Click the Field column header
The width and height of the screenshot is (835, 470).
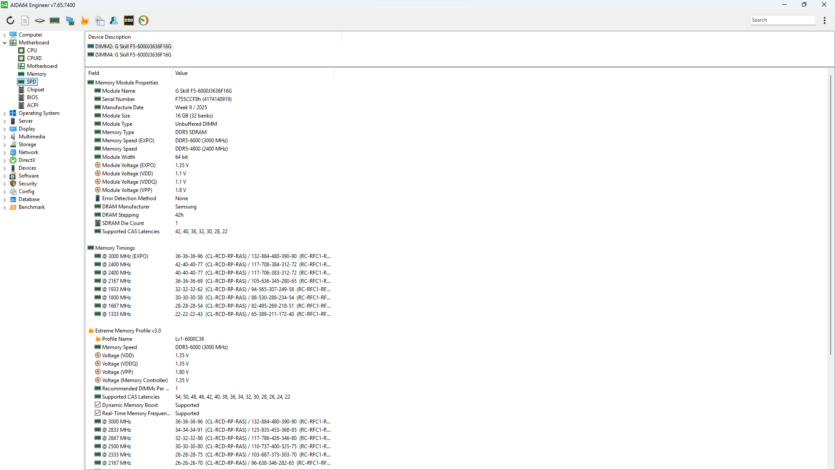[x=129, y=73]
